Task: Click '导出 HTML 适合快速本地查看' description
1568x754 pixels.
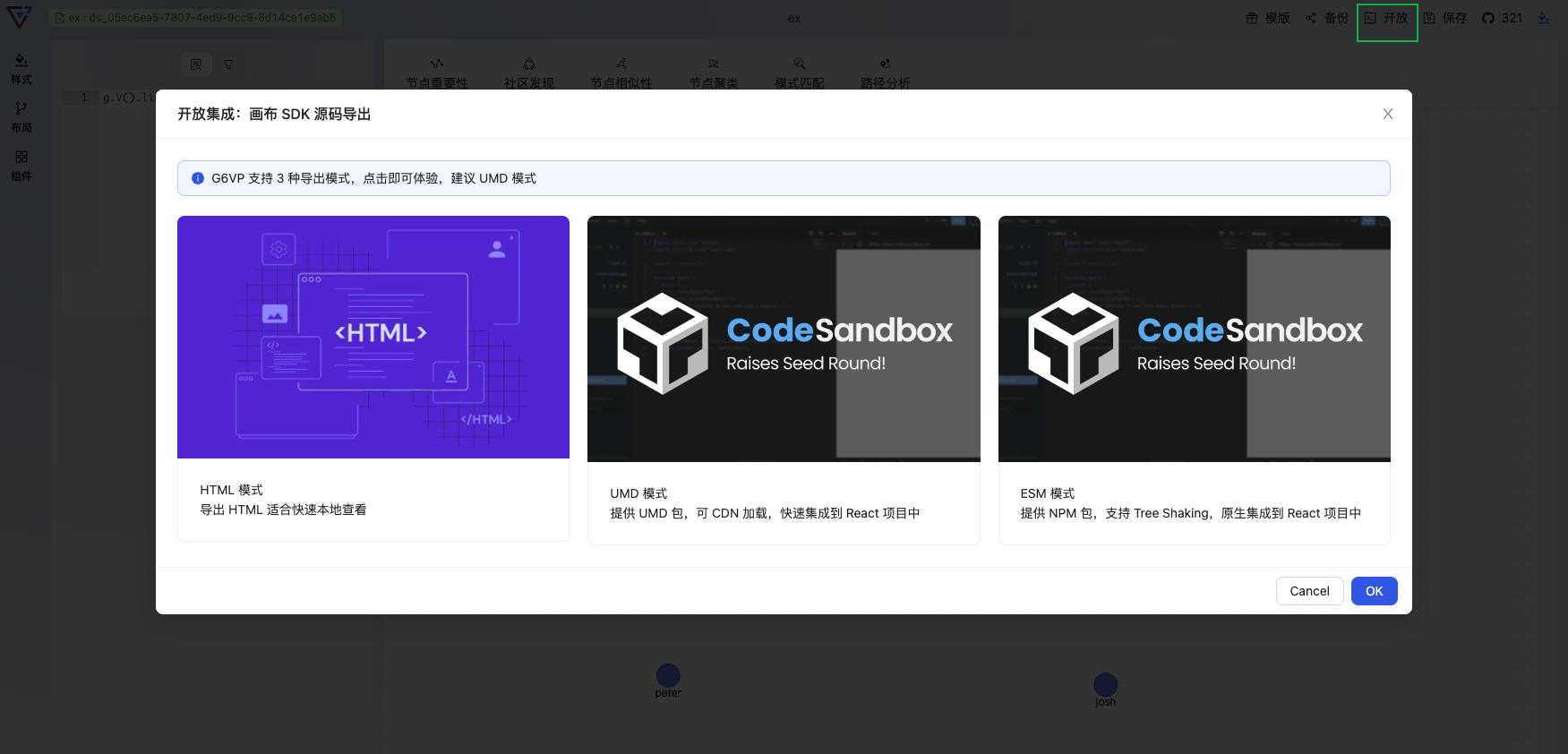Action: coord(283,510)
